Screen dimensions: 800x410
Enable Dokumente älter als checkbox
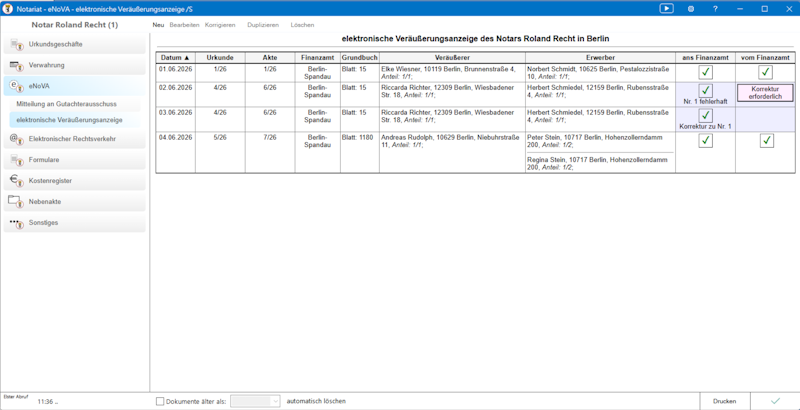coord(160,401)
